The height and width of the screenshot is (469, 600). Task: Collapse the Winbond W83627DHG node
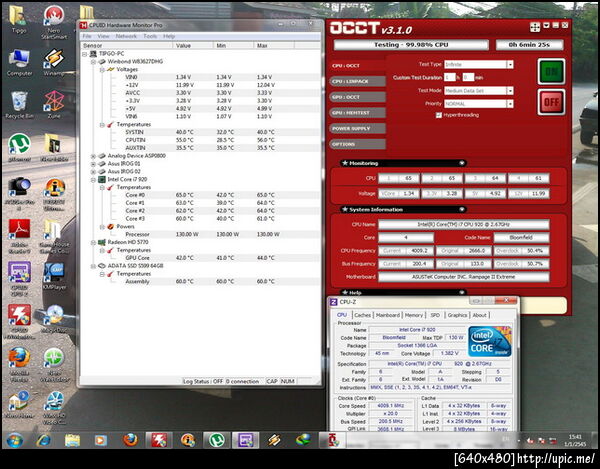[x=93, y=62]
